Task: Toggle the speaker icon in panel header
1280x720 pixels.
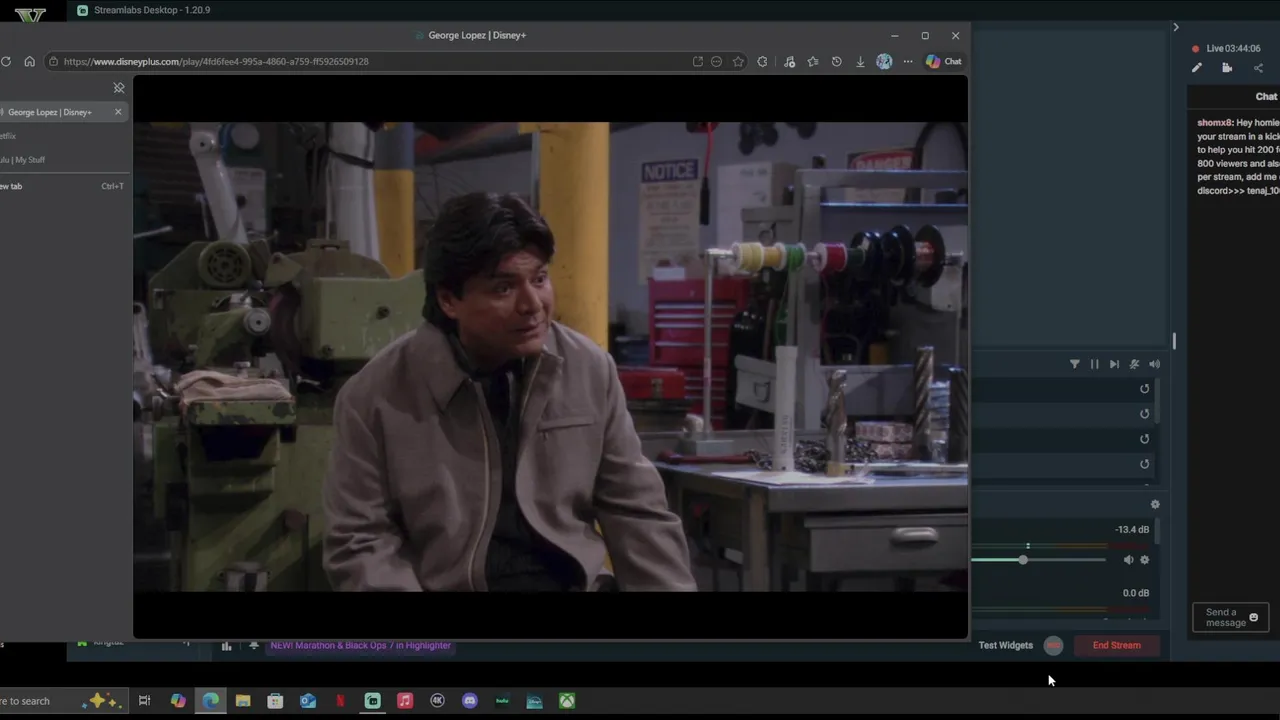Action: click(x=1154, y=364)
